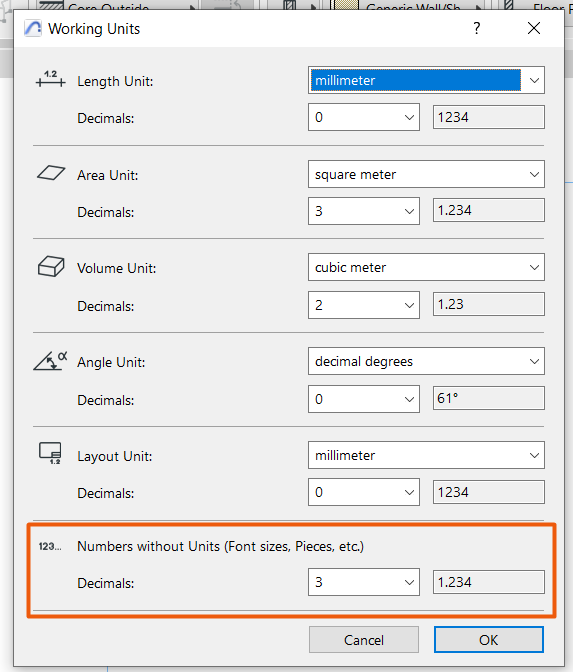Click the Area Unit parallelogram icon
The image size is (573, 672).
51,173
